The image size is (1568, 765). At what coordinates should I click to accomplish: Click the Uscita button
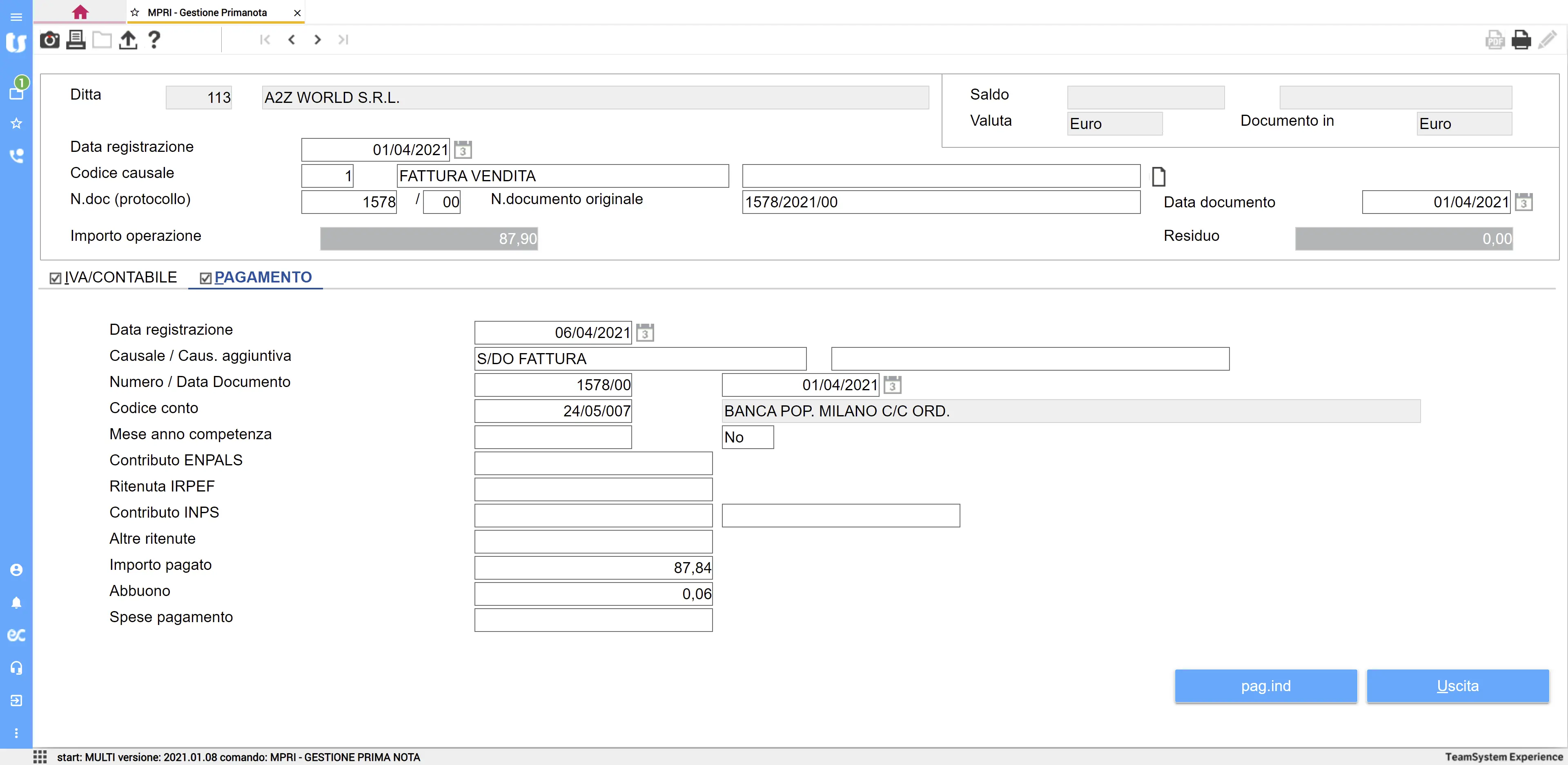click(x=1457, y=686)
